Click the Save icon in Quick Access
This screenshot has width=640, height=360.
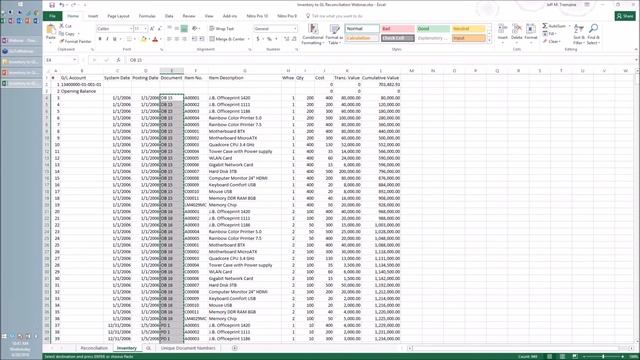pyautogui.click(x=52, y=5)
